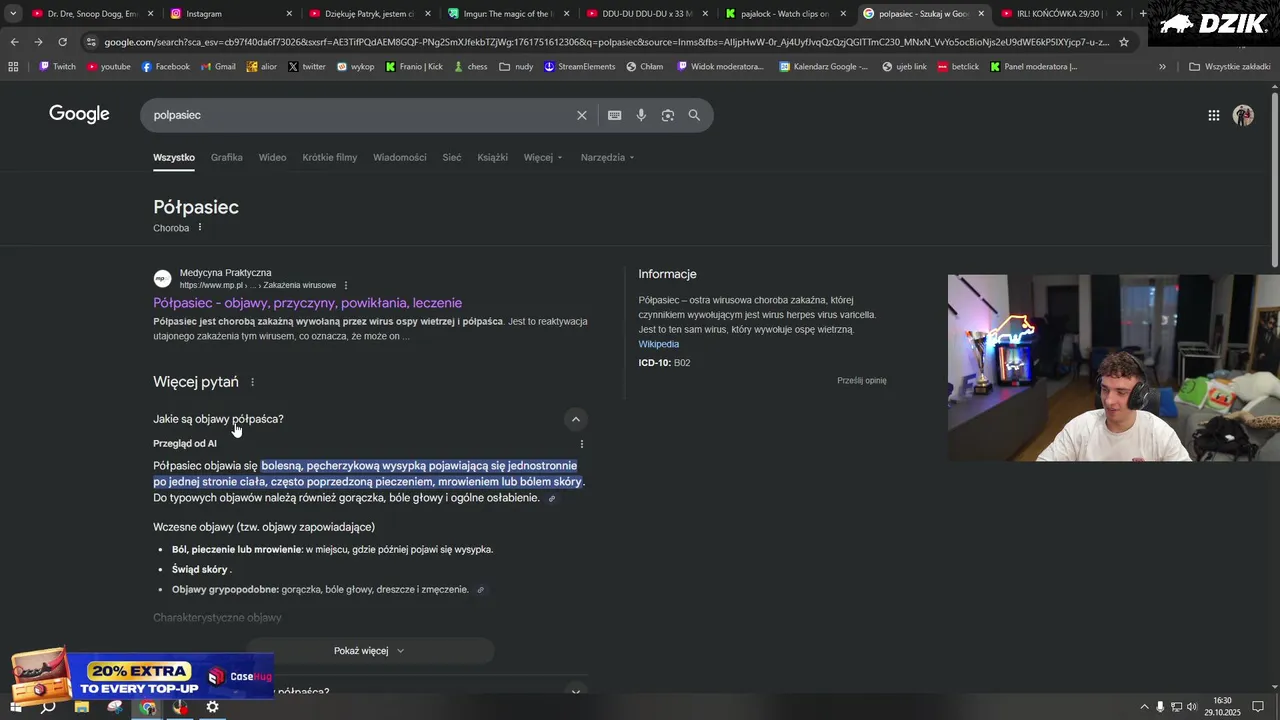Expand the Pokaż więcej button
The width and height of the screenshot is (1280, 720).
point(370,651)
